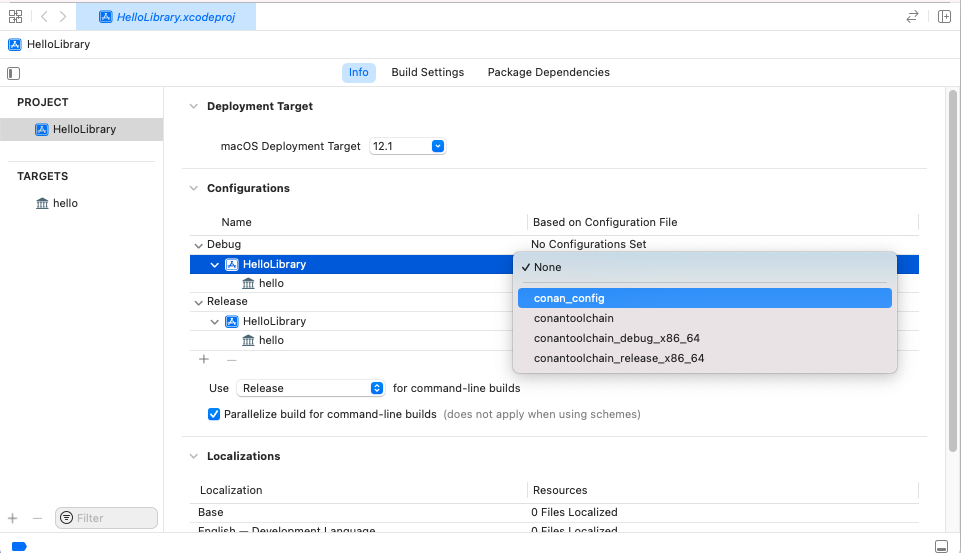Click the HelloLibrary.xcodeproj tab title

tap(176, 17)
